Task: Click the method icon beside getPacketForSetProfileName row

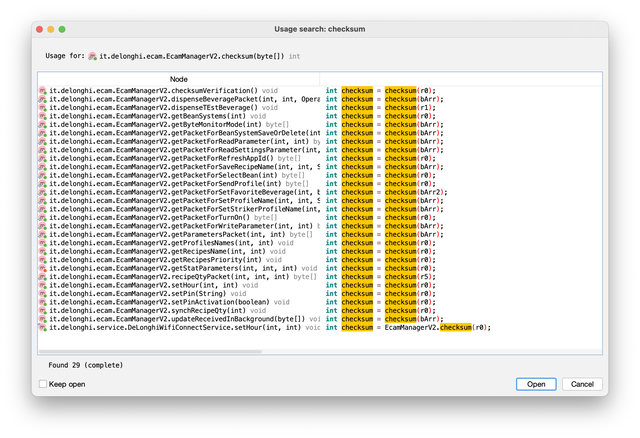Action: coord(43,201)
